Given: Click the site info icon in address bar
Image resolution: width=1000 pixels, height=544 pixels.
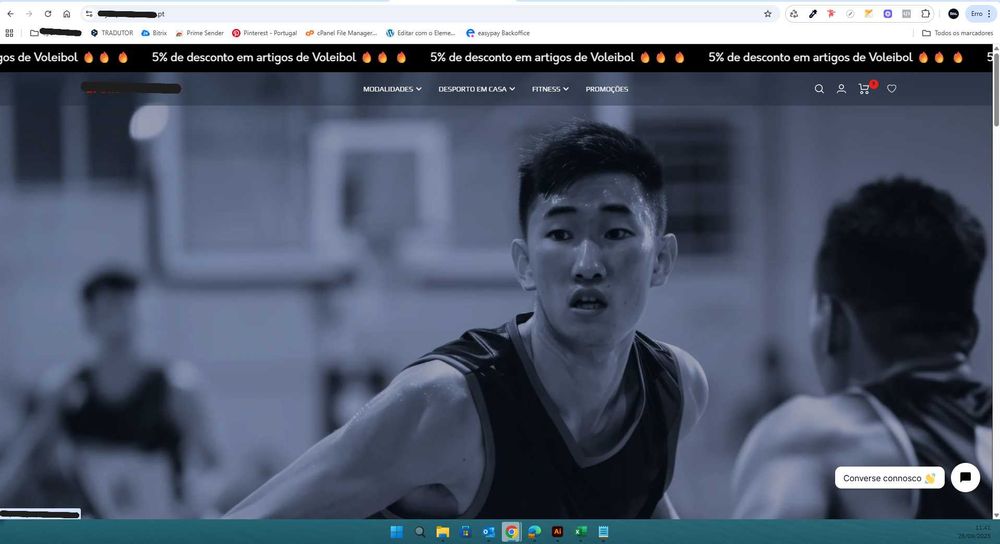Looking at the screenshot, I should [x=89, y=13].
